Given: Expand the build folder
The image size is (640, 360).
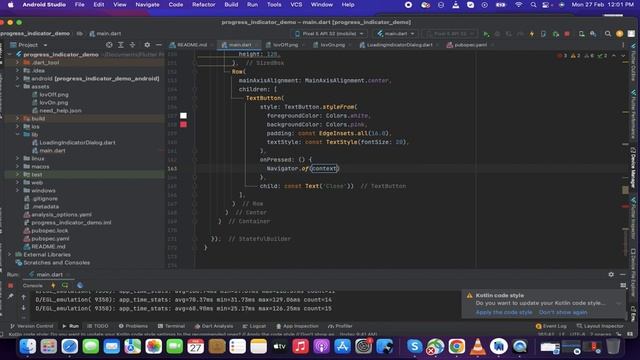Looking at the screenshot, I should 18,118.
